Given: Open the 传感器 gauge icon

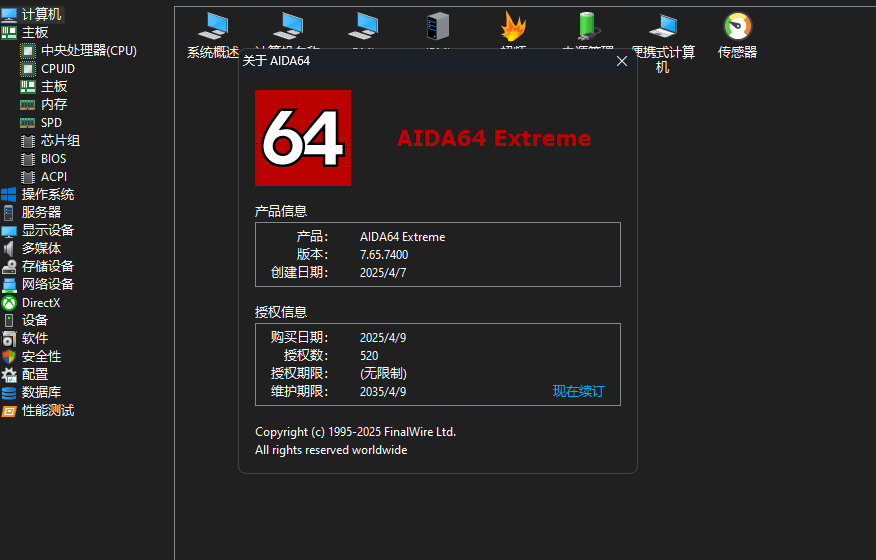Looking at the screenshot, I should click(x=737, y=26).
